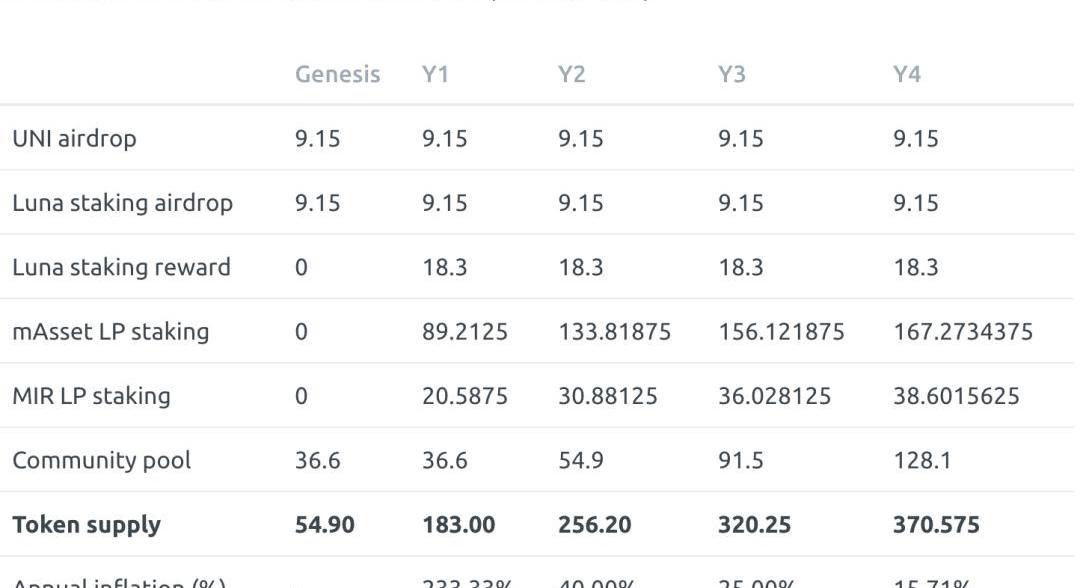
Task: Click the Y1 column header
Action: [x=435, y=75]
